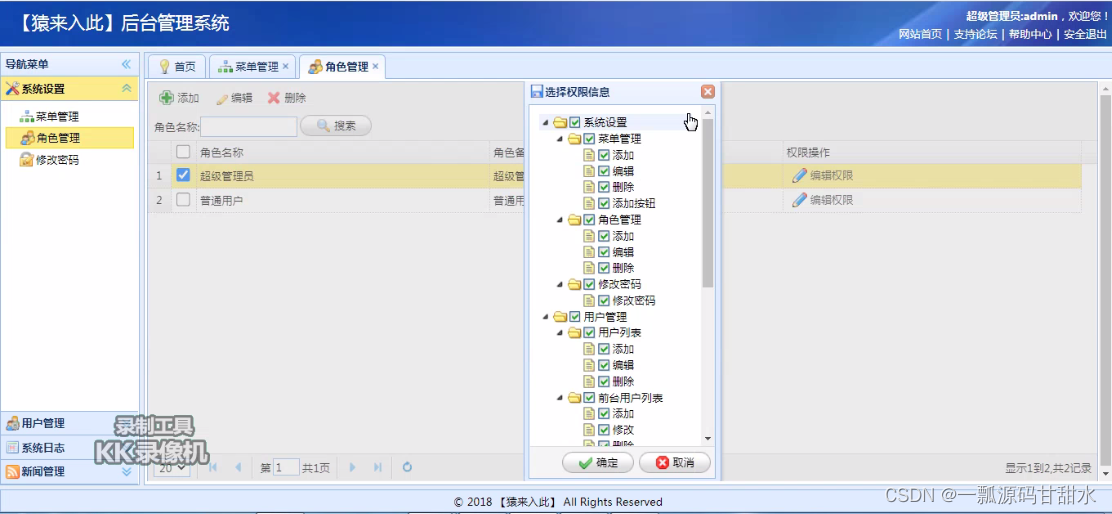Switch to the 首页 tab

(177, 67)
